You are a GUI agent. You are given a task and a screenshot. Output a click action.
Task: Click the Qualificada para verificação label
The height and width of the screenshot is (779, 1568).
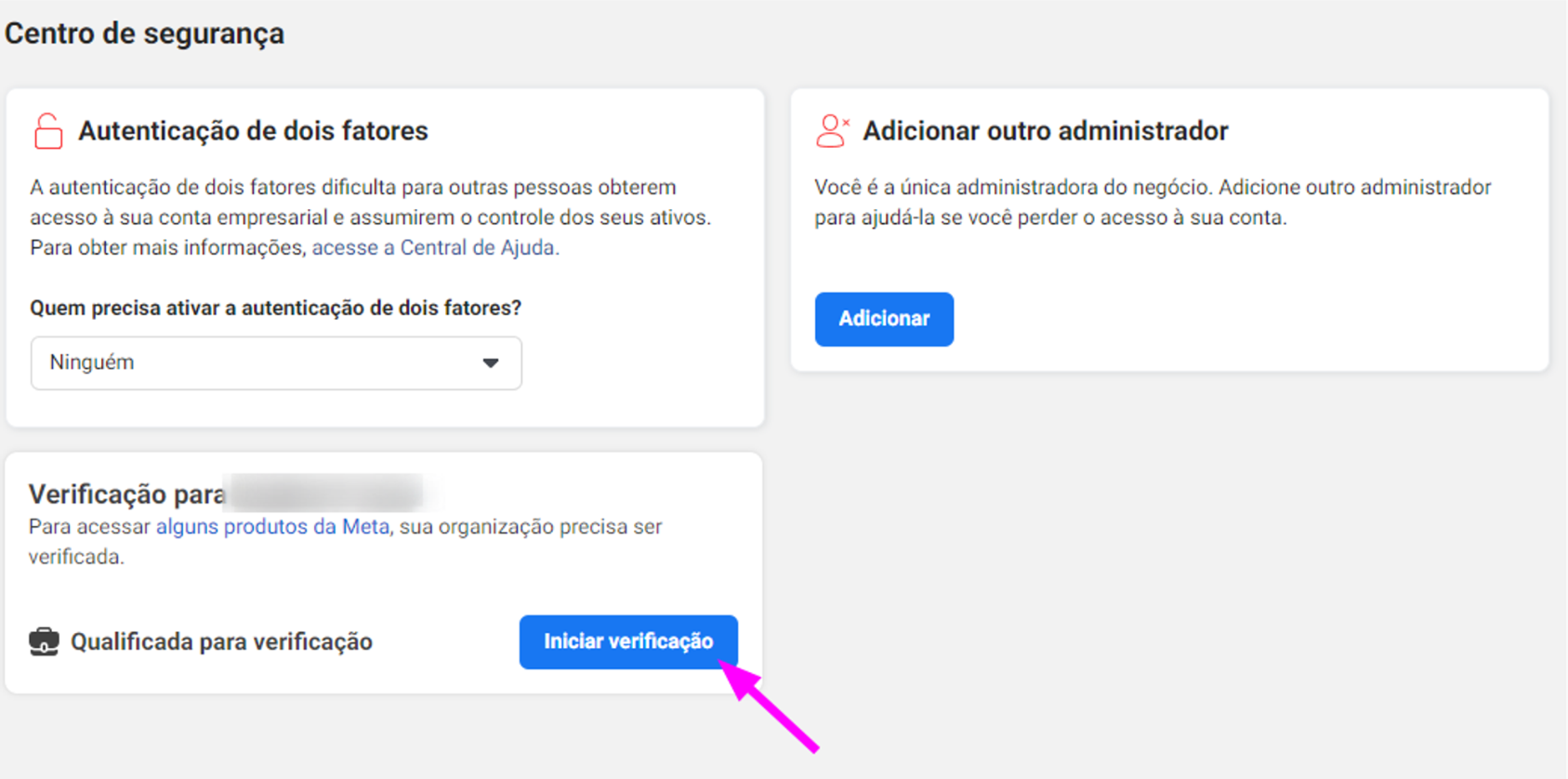coord(221,642)
